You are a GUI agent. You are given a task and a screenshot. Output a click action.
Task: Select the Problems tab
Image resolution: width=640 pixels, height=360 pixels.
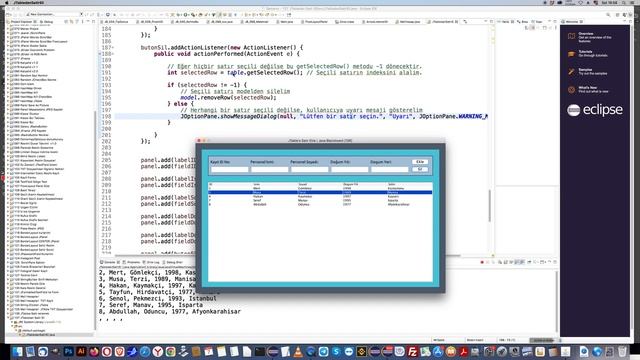131,262
